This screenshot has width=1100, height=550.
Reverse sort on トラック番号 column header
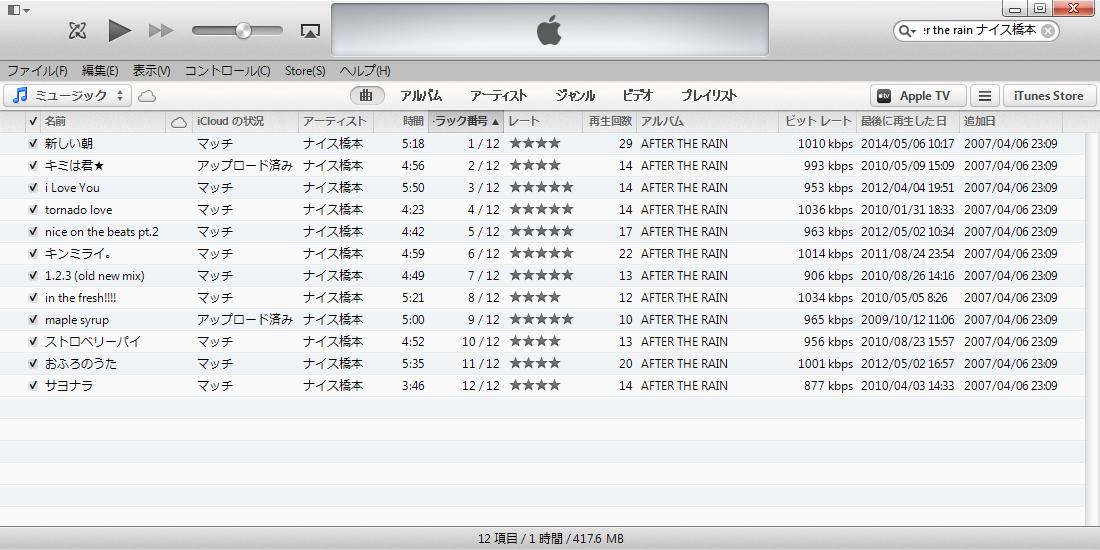[x=466, y=121]
